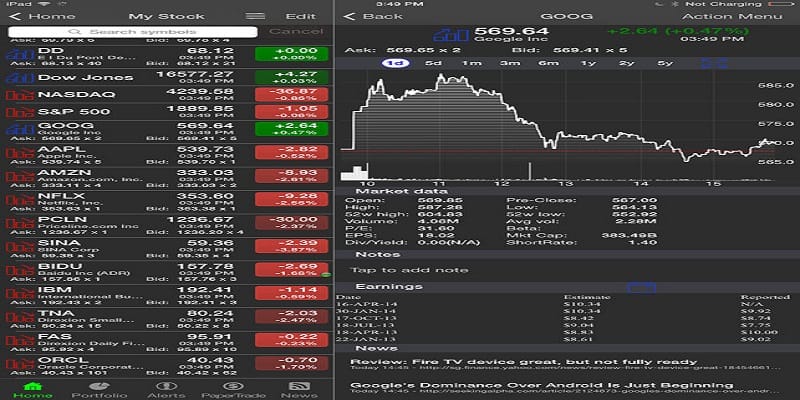Tap the hamburger list menu icon
Viewport: 800px width, 400px height.
(x=255, y=17)
